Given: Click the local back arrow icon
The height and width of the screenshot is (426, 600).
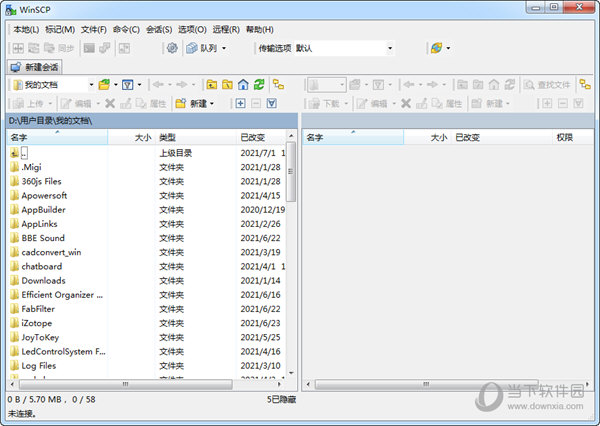Looking at the screenshot, I should pos(158,84).
